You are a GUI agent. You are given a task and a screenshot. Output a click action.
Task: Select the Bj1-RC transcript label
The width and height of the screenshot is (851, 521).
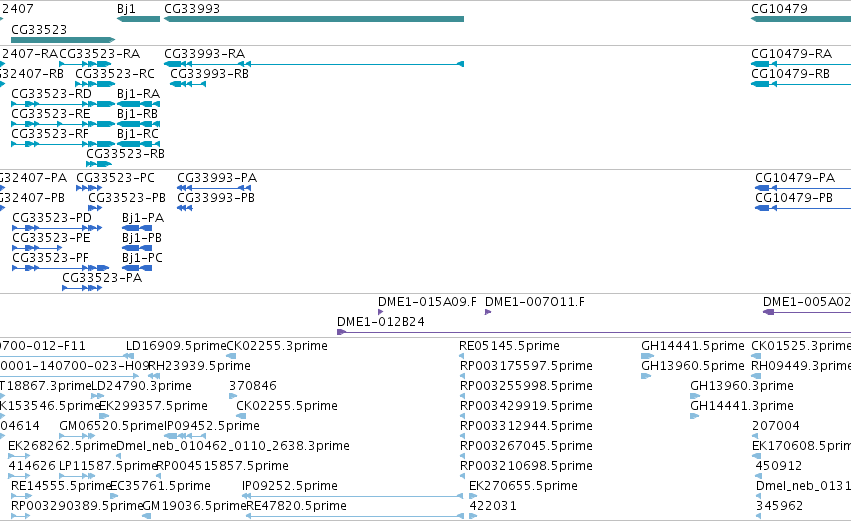coord(138,134)
